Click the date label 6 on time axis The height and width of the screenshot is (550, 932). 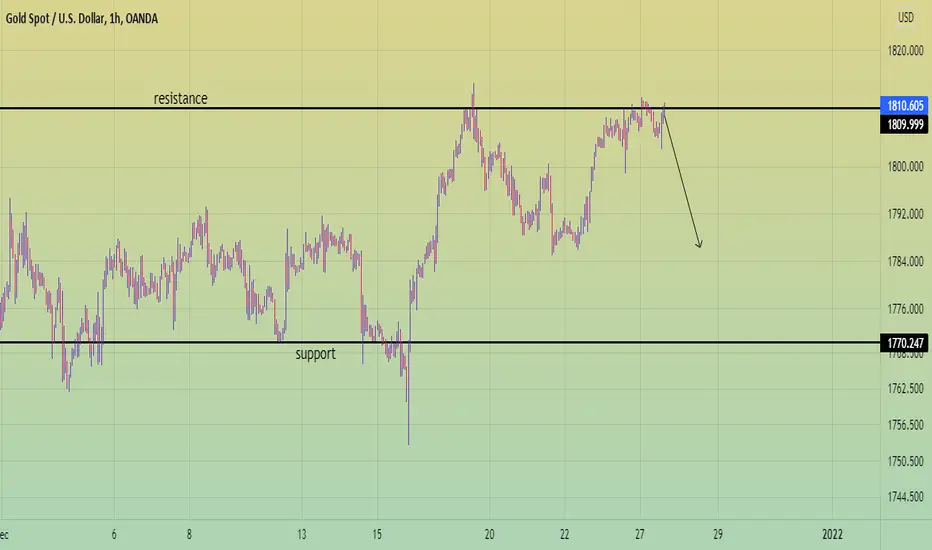click(114, 535)
